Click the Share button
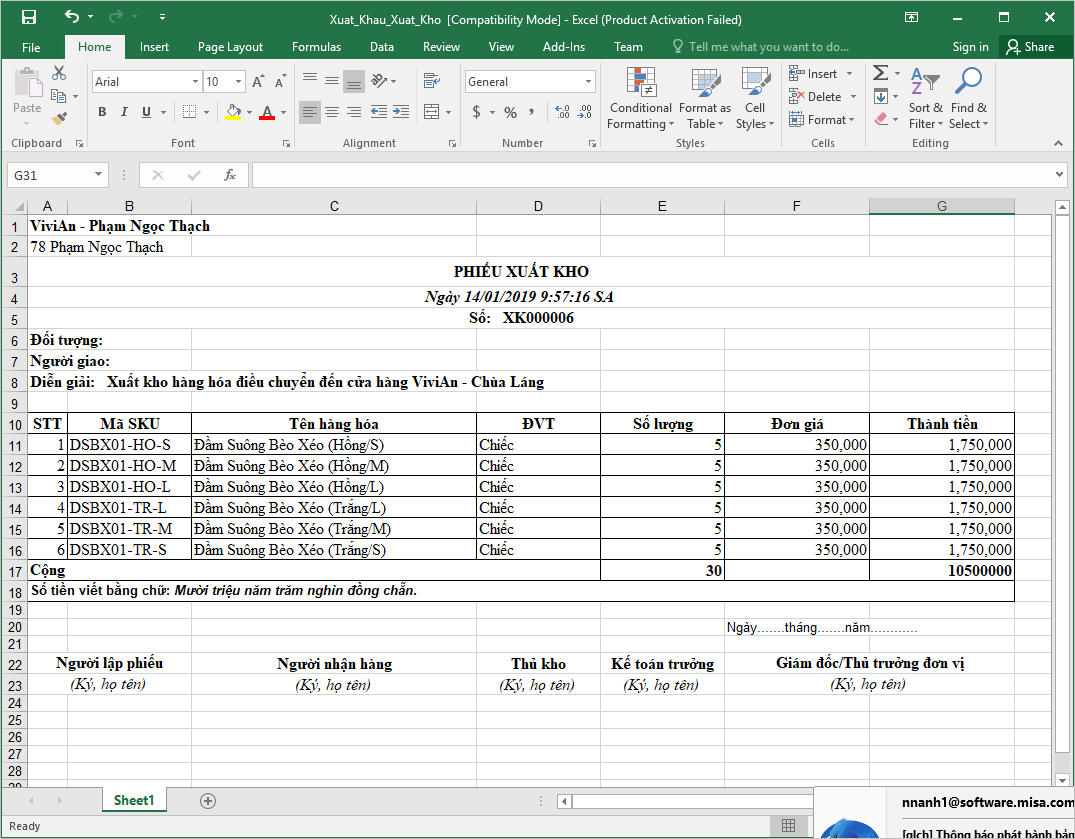Viewport: 1075px width, 839px height. click(1030, 47)
